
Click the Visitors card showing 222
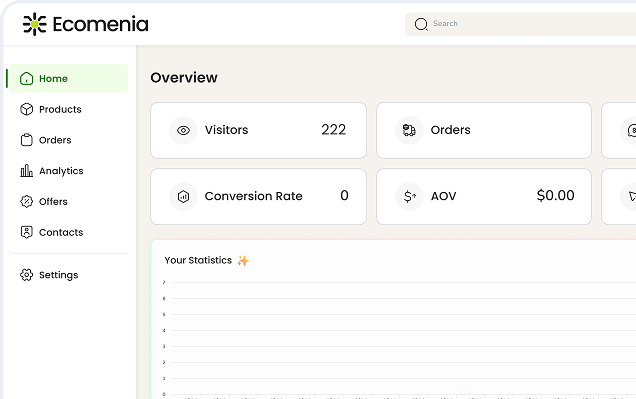point(258,130)
